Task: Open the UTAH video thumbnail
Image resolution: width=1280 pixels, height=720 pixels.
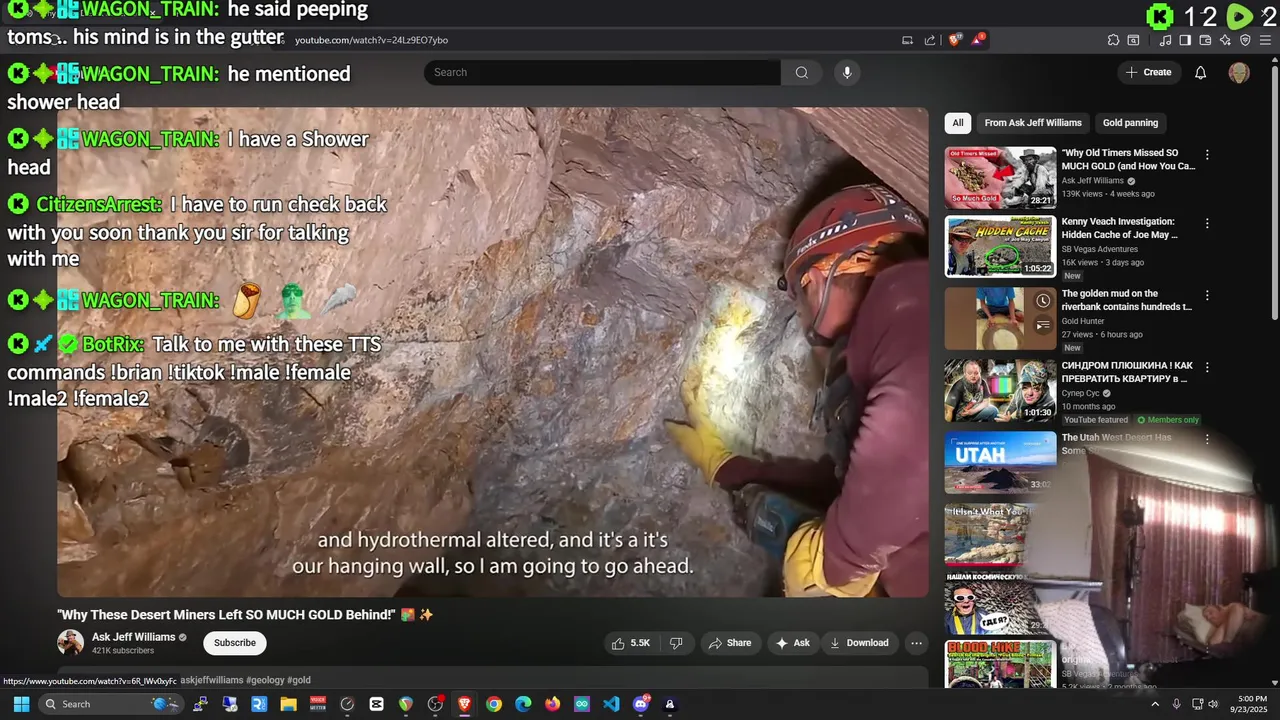Action: pyautogui.click(x=1000, y=462)
